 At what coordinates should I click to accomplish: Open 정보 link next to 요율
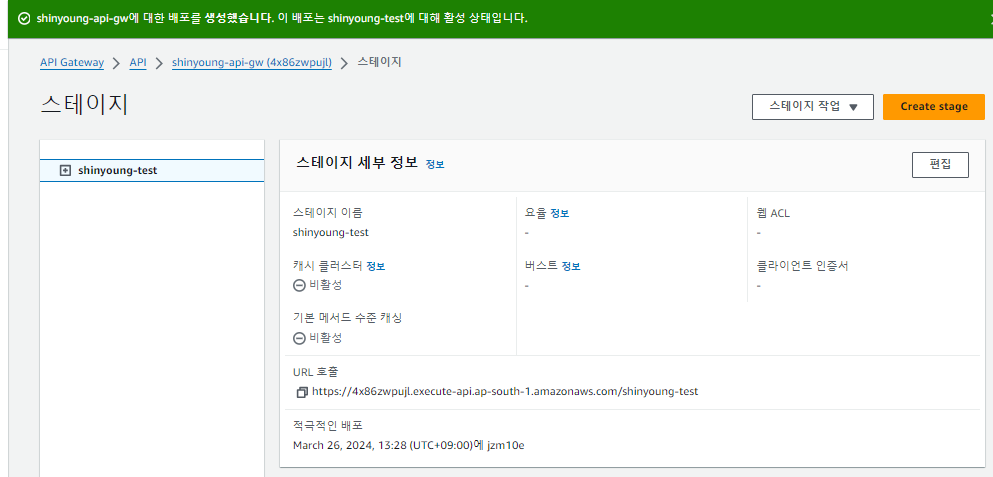click(x=560, y=213)
